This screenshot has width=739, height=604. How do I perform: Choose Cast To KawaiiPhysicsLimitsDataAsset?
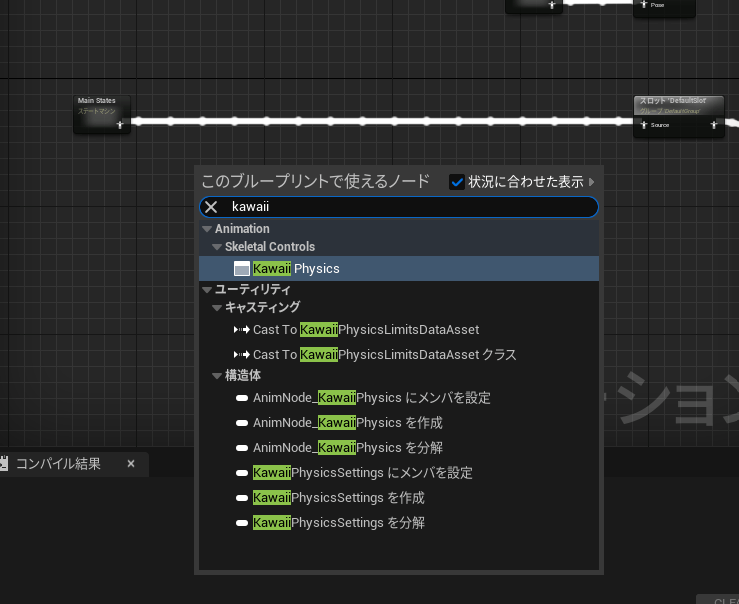(399, 330)
